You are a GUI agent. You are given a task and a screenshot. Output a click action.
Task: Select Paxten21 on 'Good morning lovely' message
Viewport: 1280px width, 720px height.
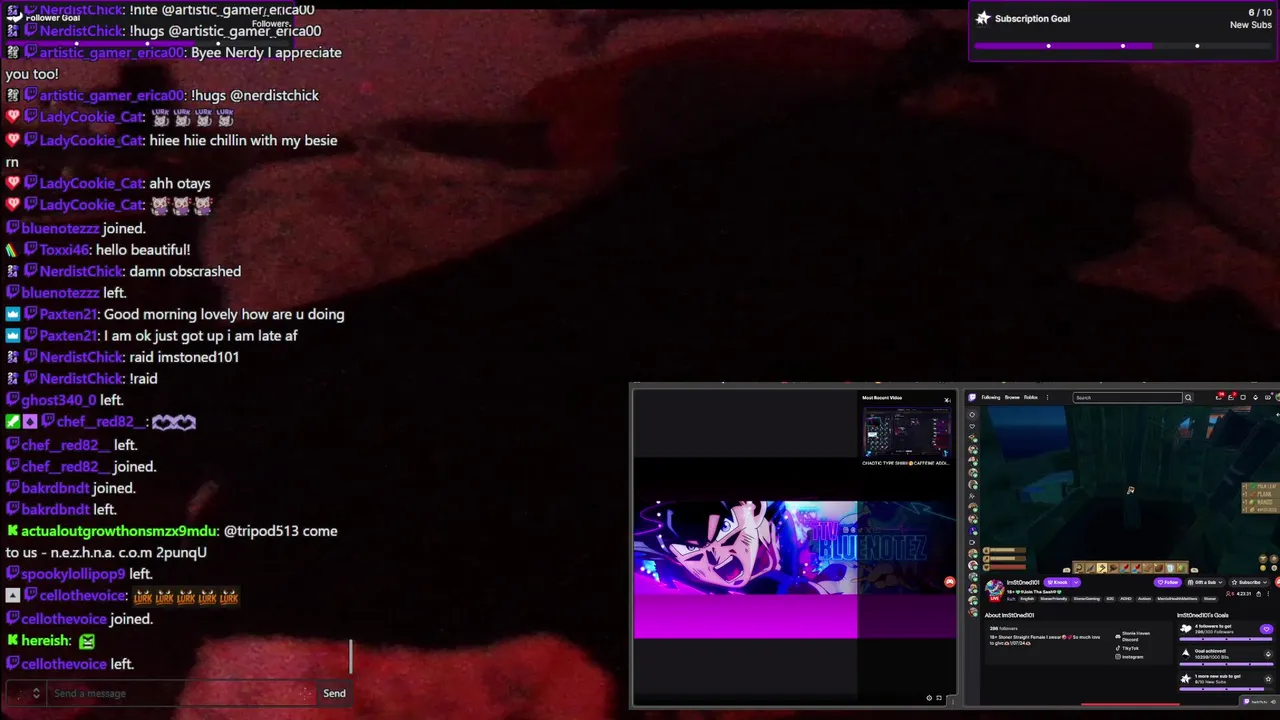[69, 314]
